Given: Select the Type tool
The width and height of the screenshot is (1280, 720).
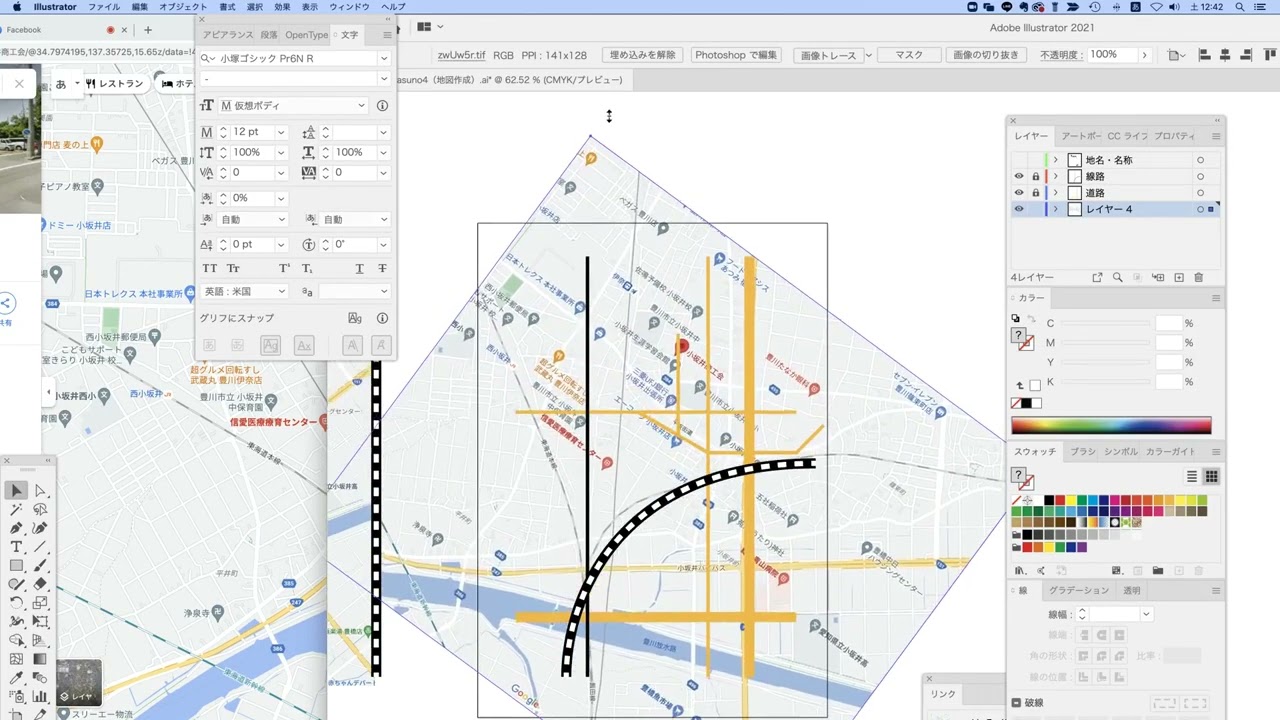Looking at the screenshot, I should point(16,547).
